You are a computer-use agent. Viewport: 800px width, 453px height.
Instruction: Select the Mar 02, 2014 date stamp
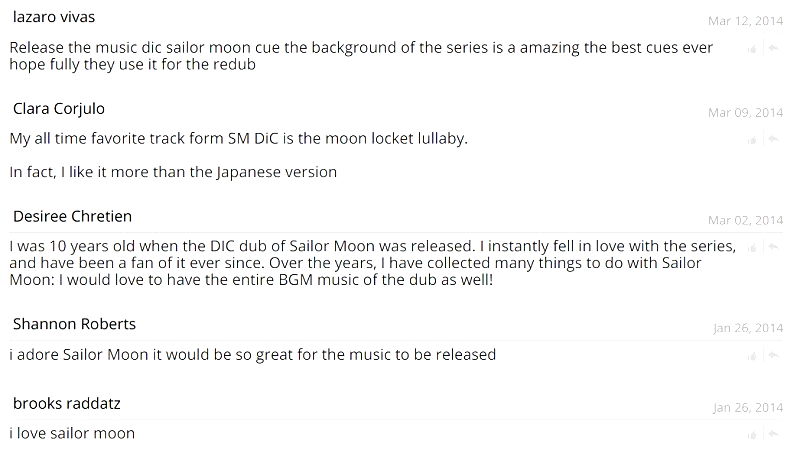coord(745,220)
